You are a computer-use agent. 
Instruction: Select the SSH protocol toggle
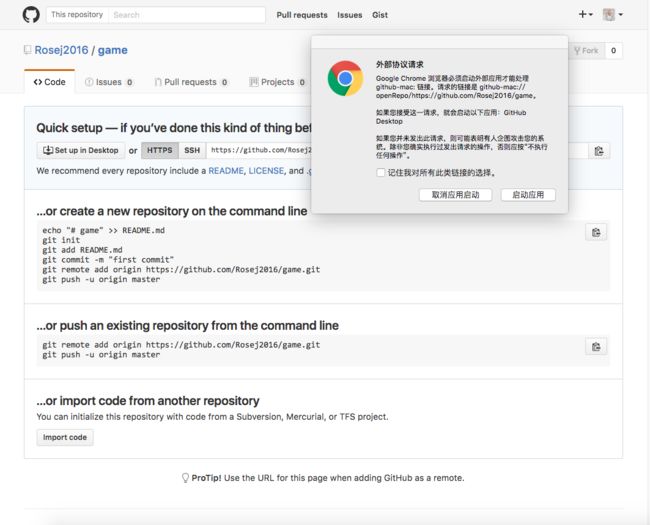[192, 151]
